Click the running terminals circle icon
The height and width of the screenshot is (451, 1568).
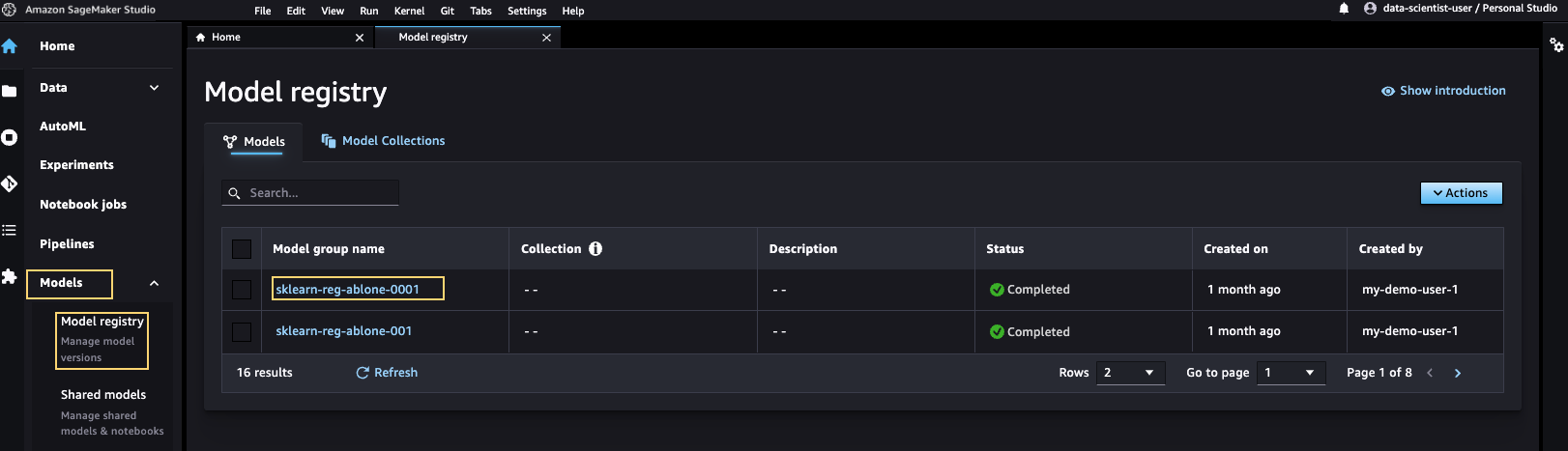[10, 137]
